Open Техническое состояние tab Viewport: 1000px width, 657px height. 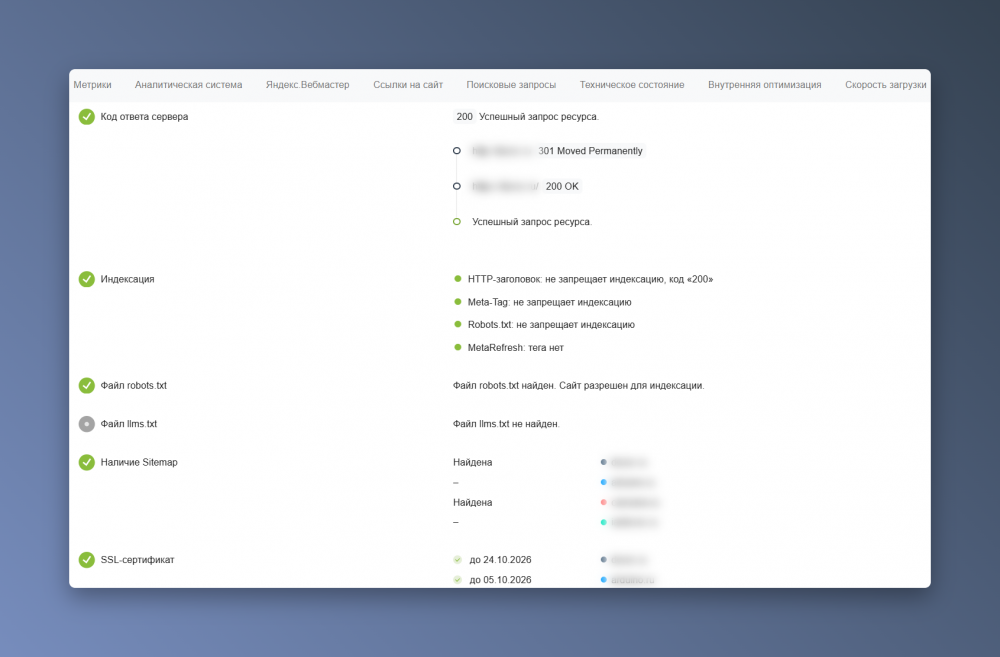click(631, 85)
